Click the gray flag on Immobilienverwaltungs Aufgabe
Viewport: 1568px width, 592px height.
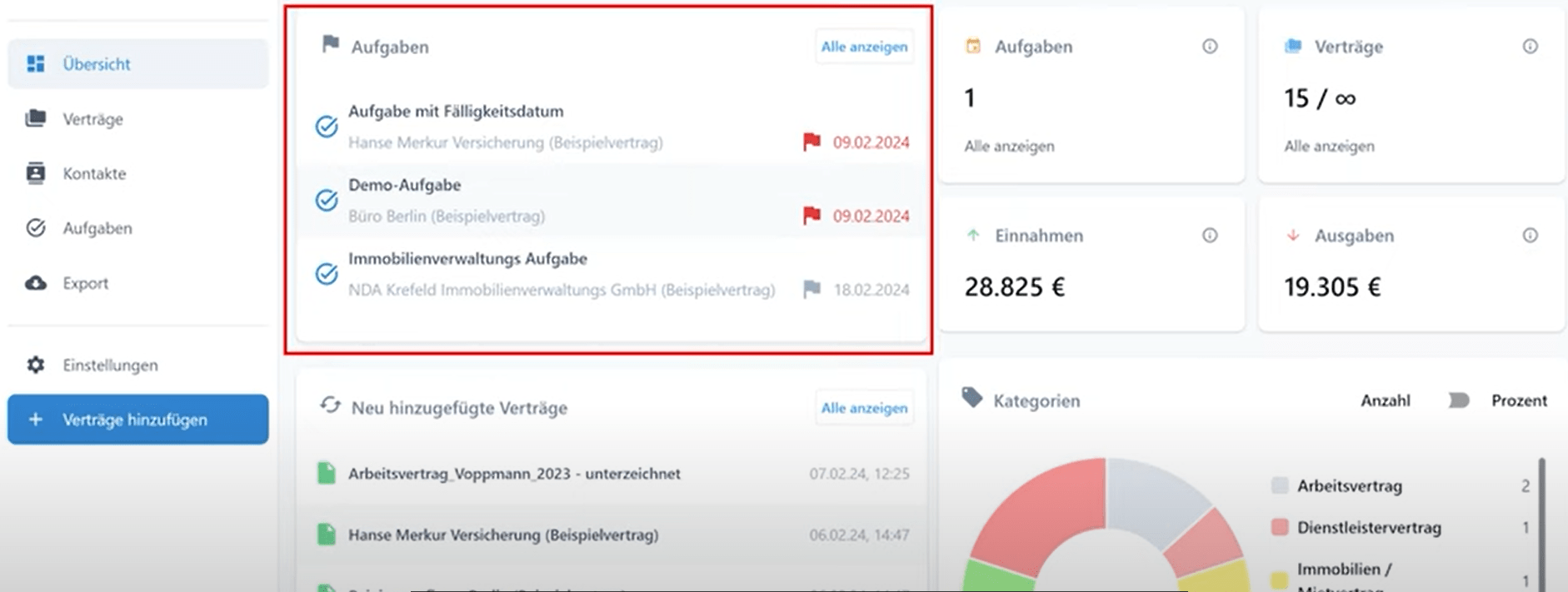point(811,290)
